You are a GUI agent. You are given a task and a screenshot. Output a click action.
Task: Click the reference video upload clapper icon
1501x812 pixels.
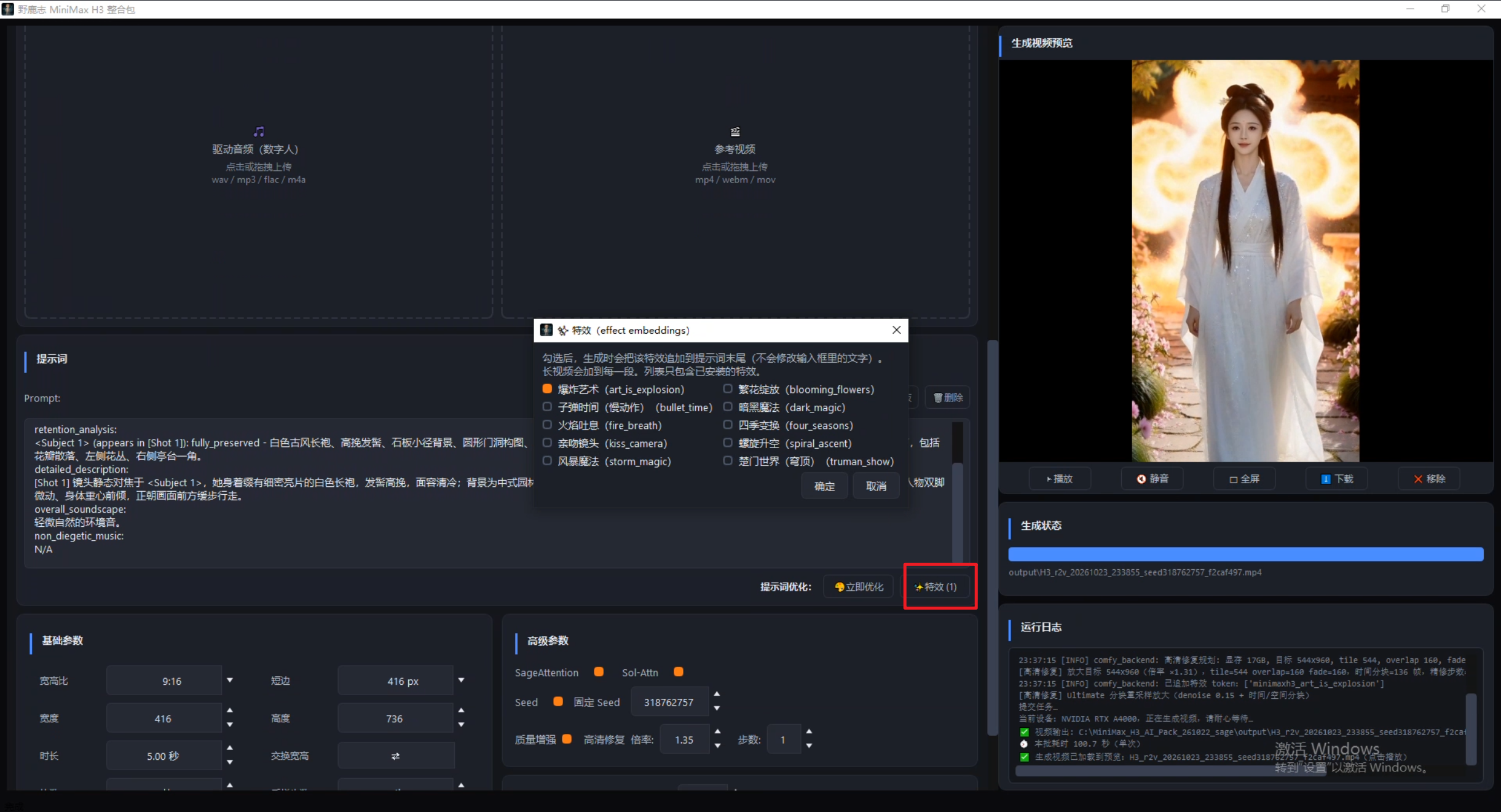[735, 132]
